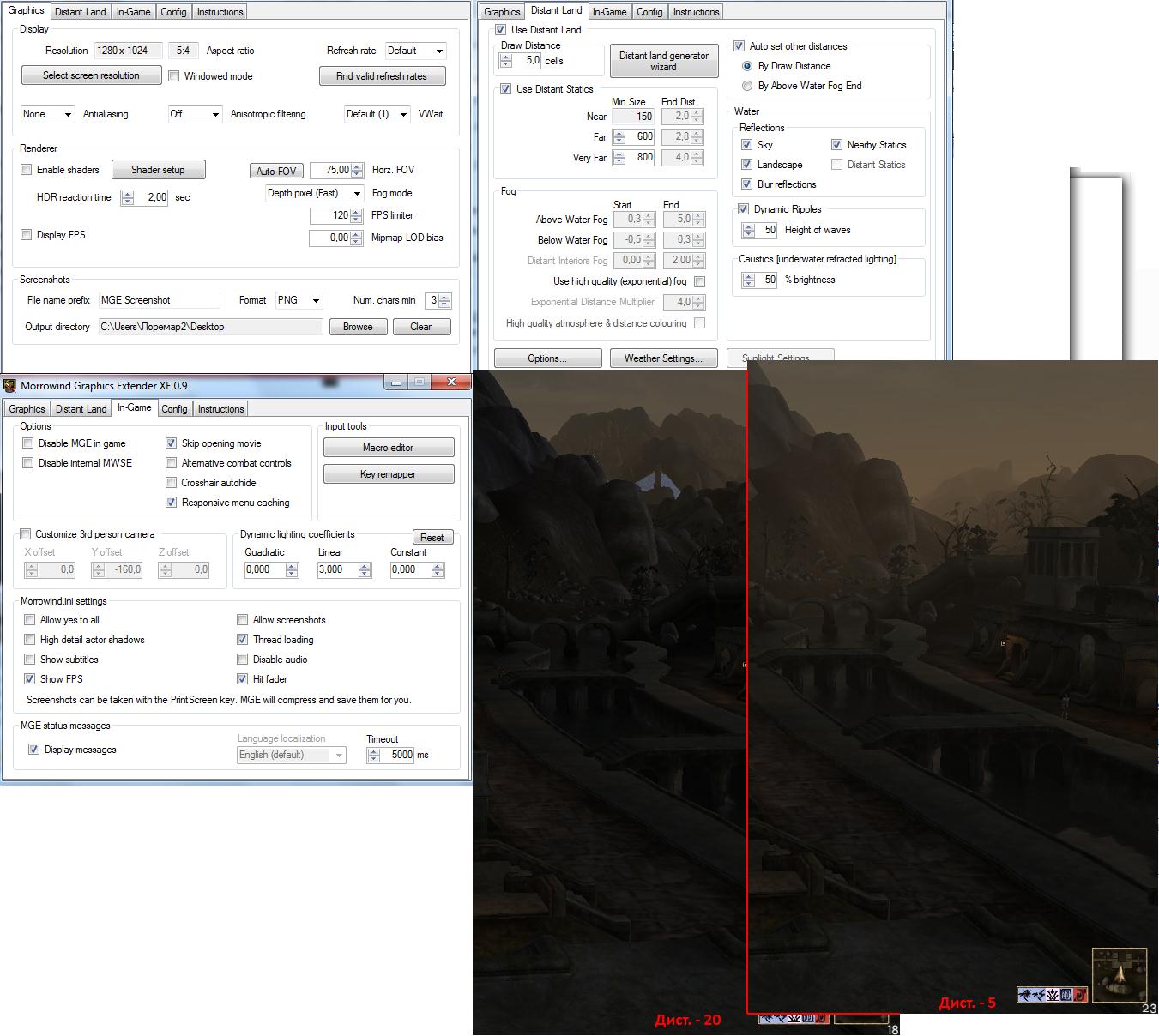
Task: Open the Instructions tab in top-left window
Action: tap(220, 12)
